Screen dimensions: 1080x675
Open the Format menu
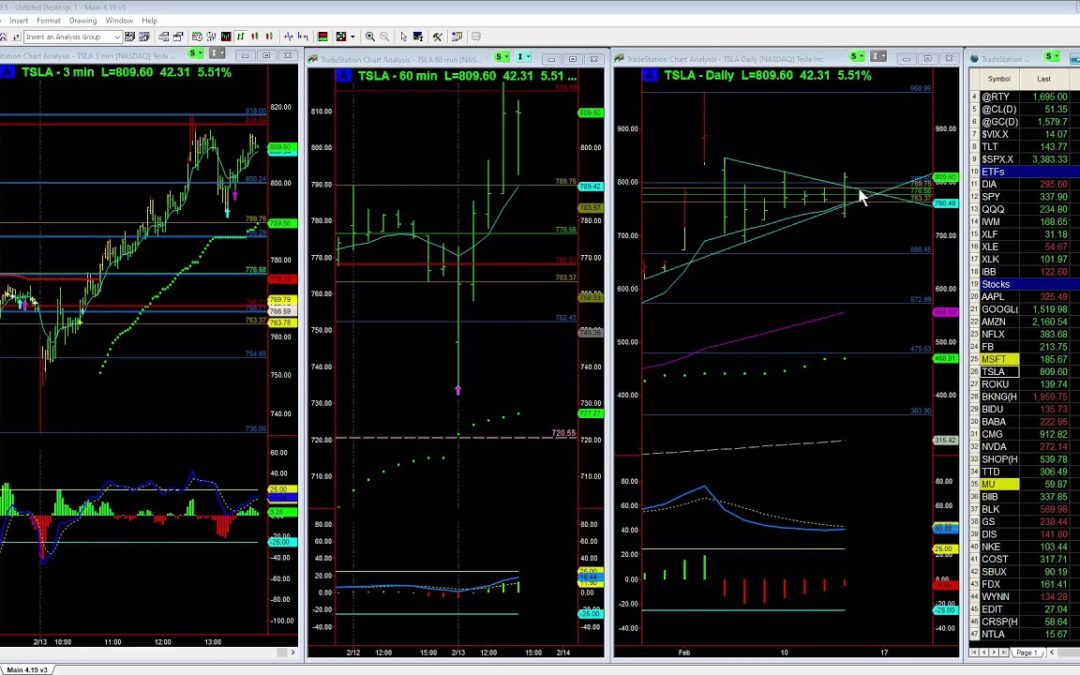48,21
